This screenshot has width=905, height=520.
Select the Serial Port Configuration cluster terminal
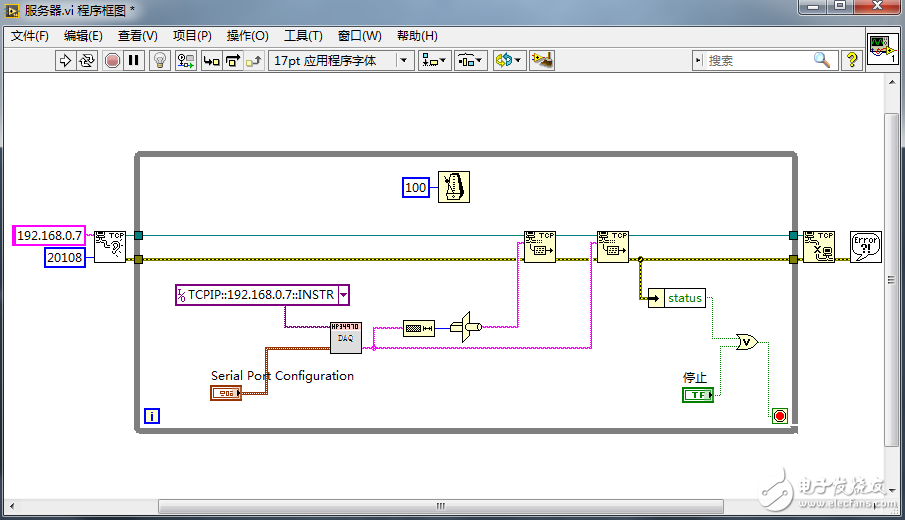click(x=226, y=393)
